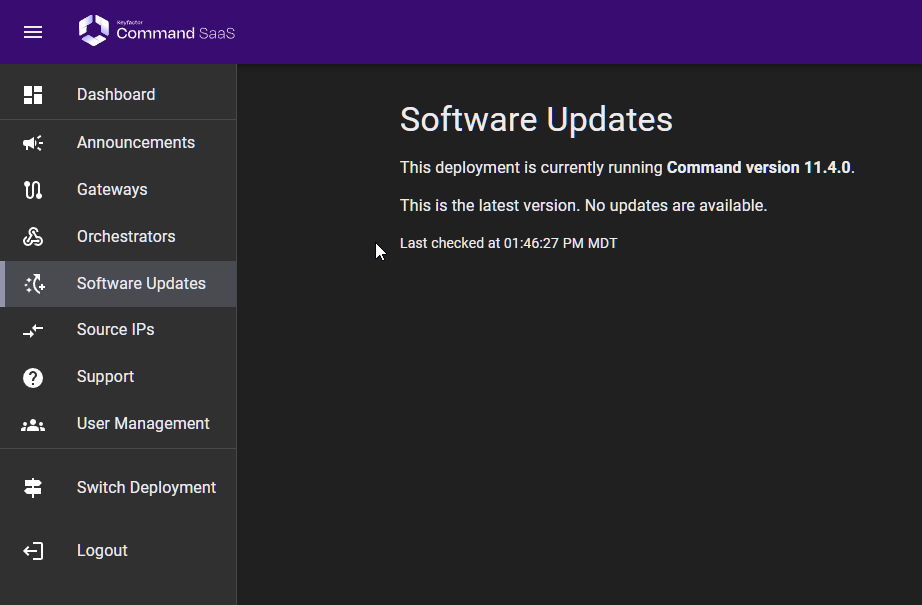Image resolution: width=922 pixels, height=605 pixels.
Task: Click the Orchestrators webhook icon
Action: (x=33, y=237)
